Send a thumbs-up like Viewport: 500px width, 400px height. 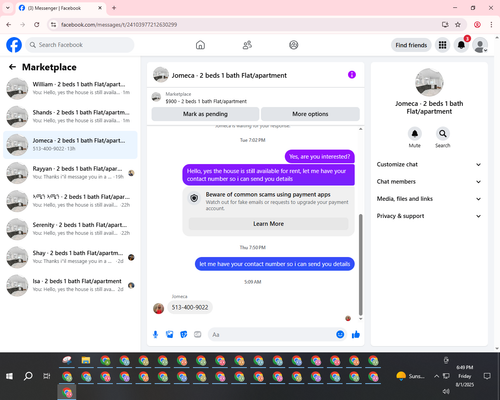(x=356, y=334)
